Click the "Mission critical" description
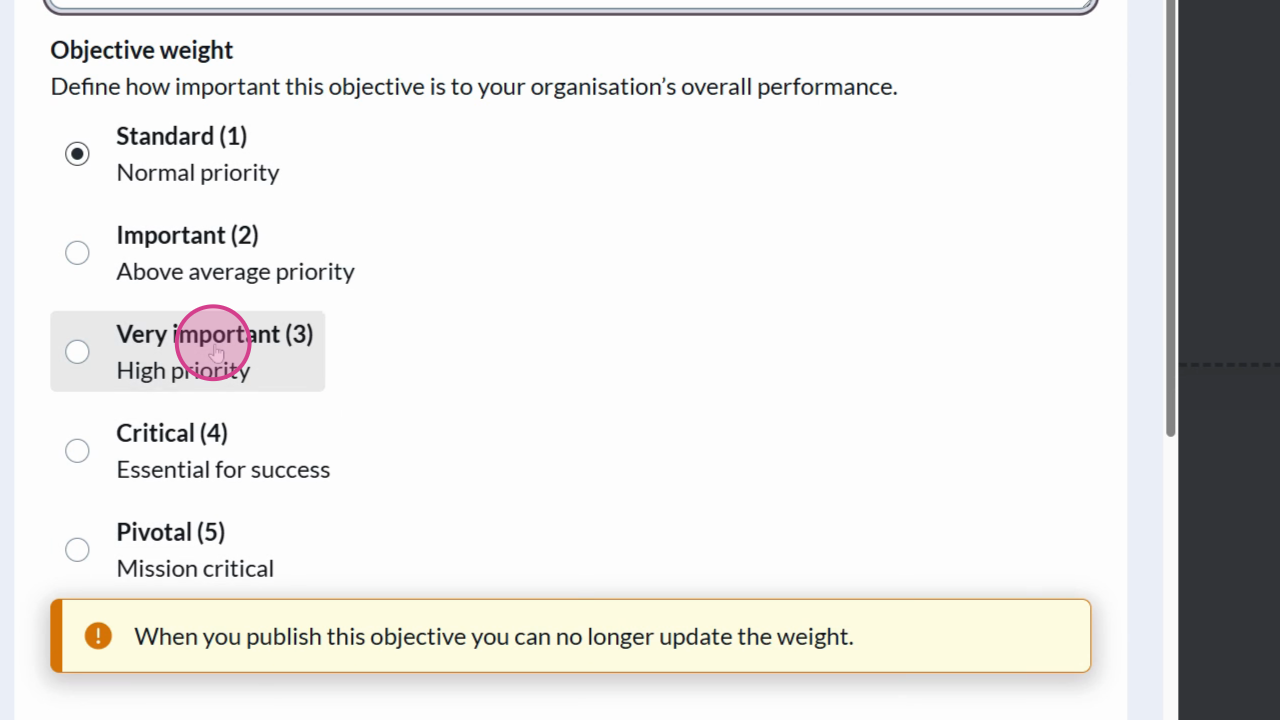1280x720 pixels. click(x=195, y=569)
